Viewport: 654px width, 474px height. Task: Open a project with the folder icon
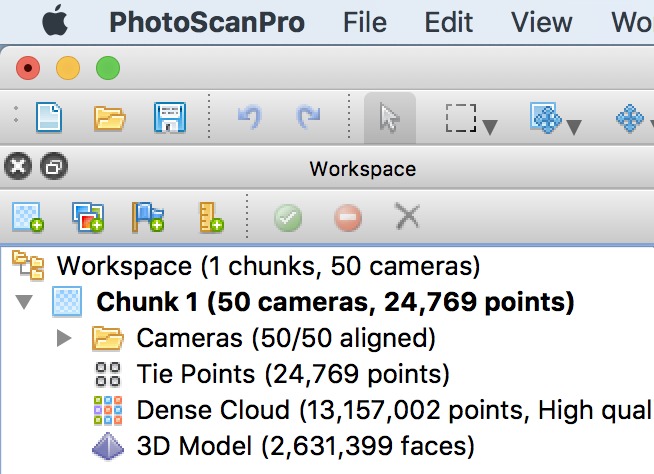coord(109,118)
